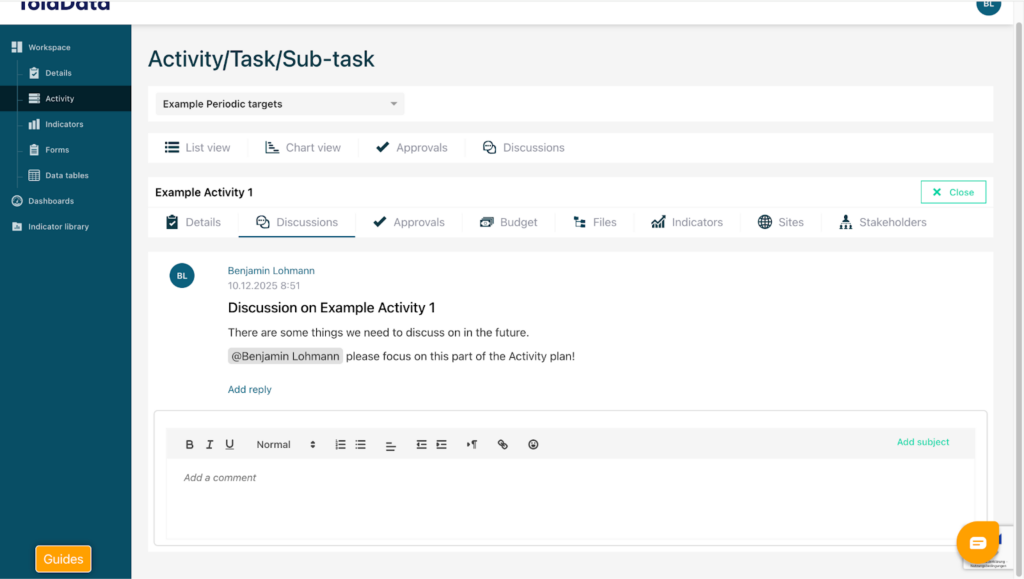Click the text alignment icon
This screenshot has height=579, width=1024.
(x=391, y=445)
